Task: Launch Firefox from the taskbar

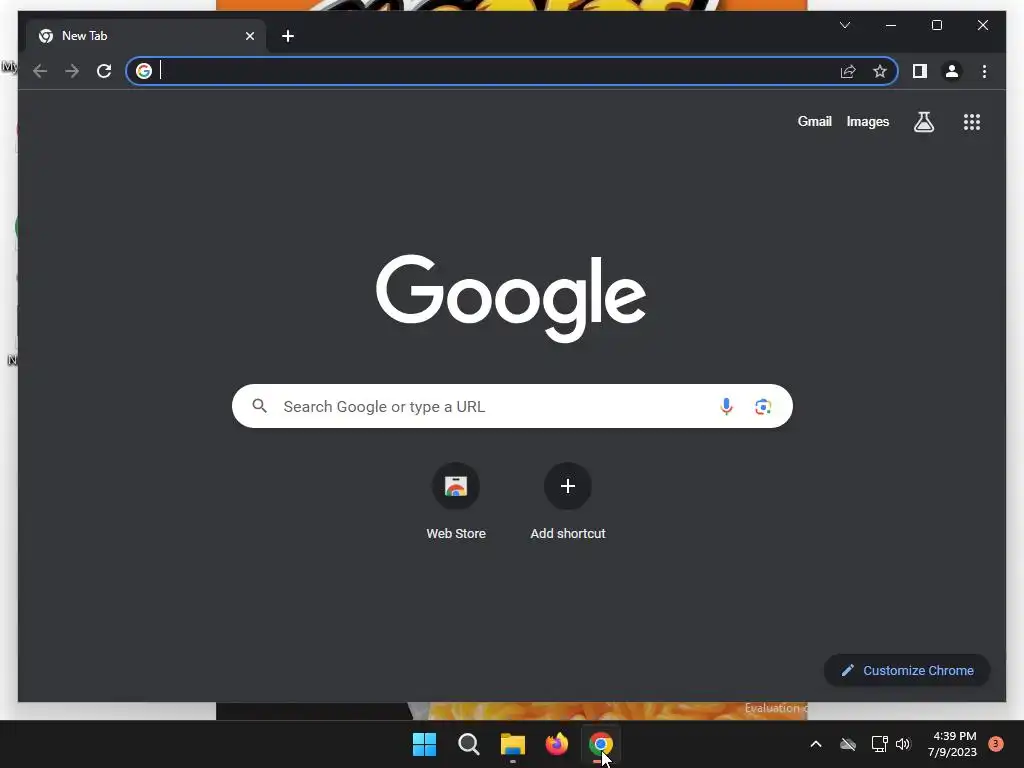Action: [556, 744]
